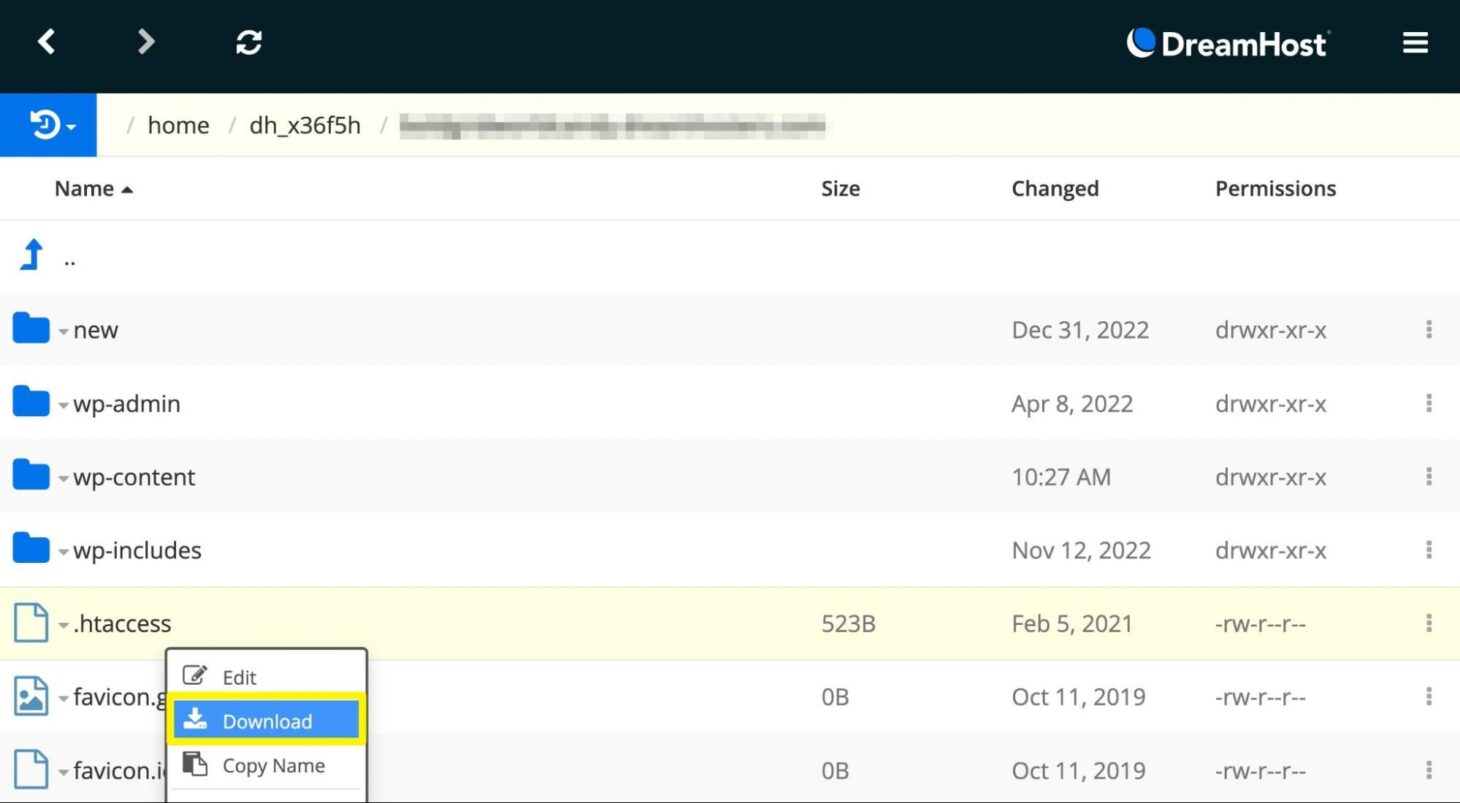Go to home in the breadcrumb path
The image size is (1460, 803).
178,125
